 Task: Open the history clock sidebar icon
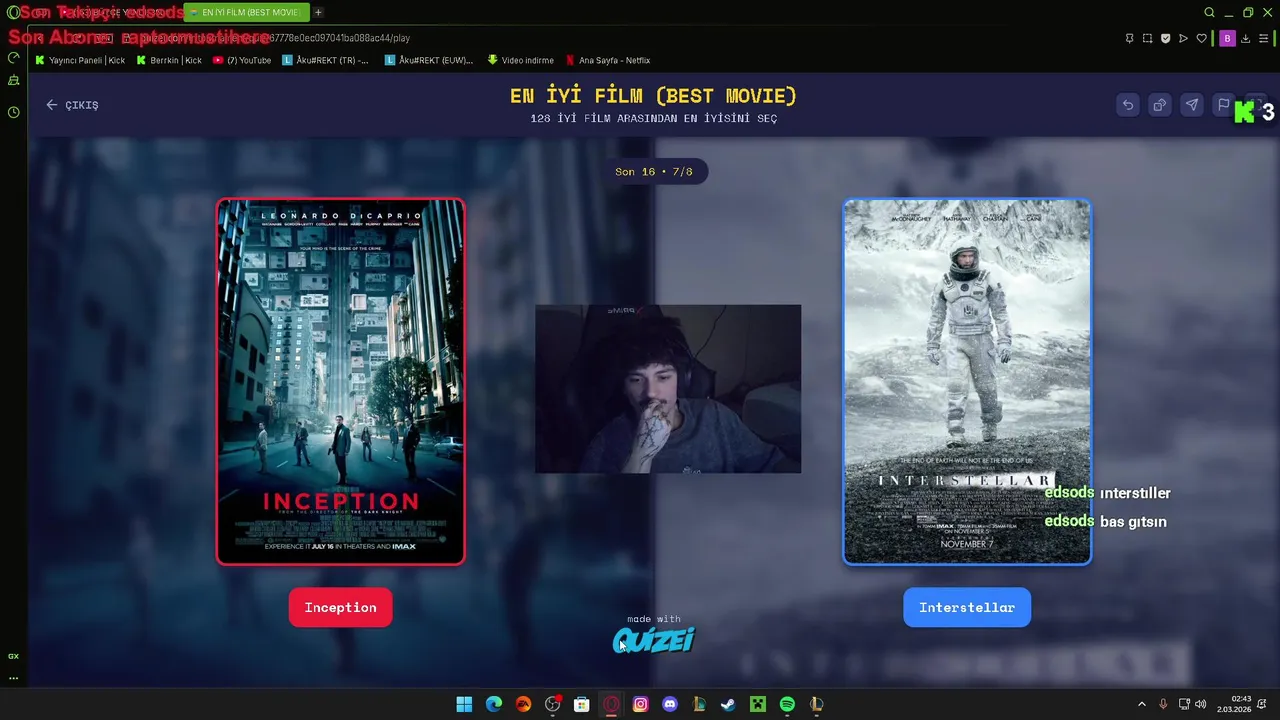(13, 112)
